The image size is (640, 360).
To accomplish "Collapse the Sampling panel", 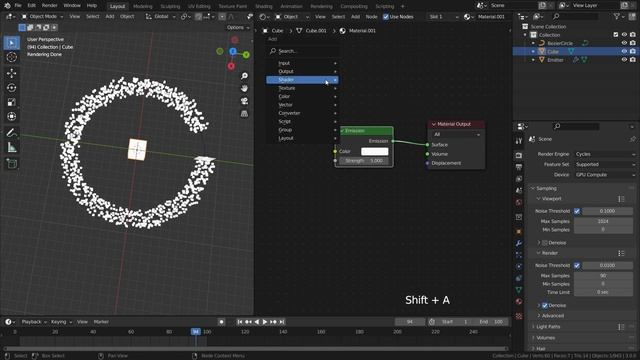I will tap(546, 188).
